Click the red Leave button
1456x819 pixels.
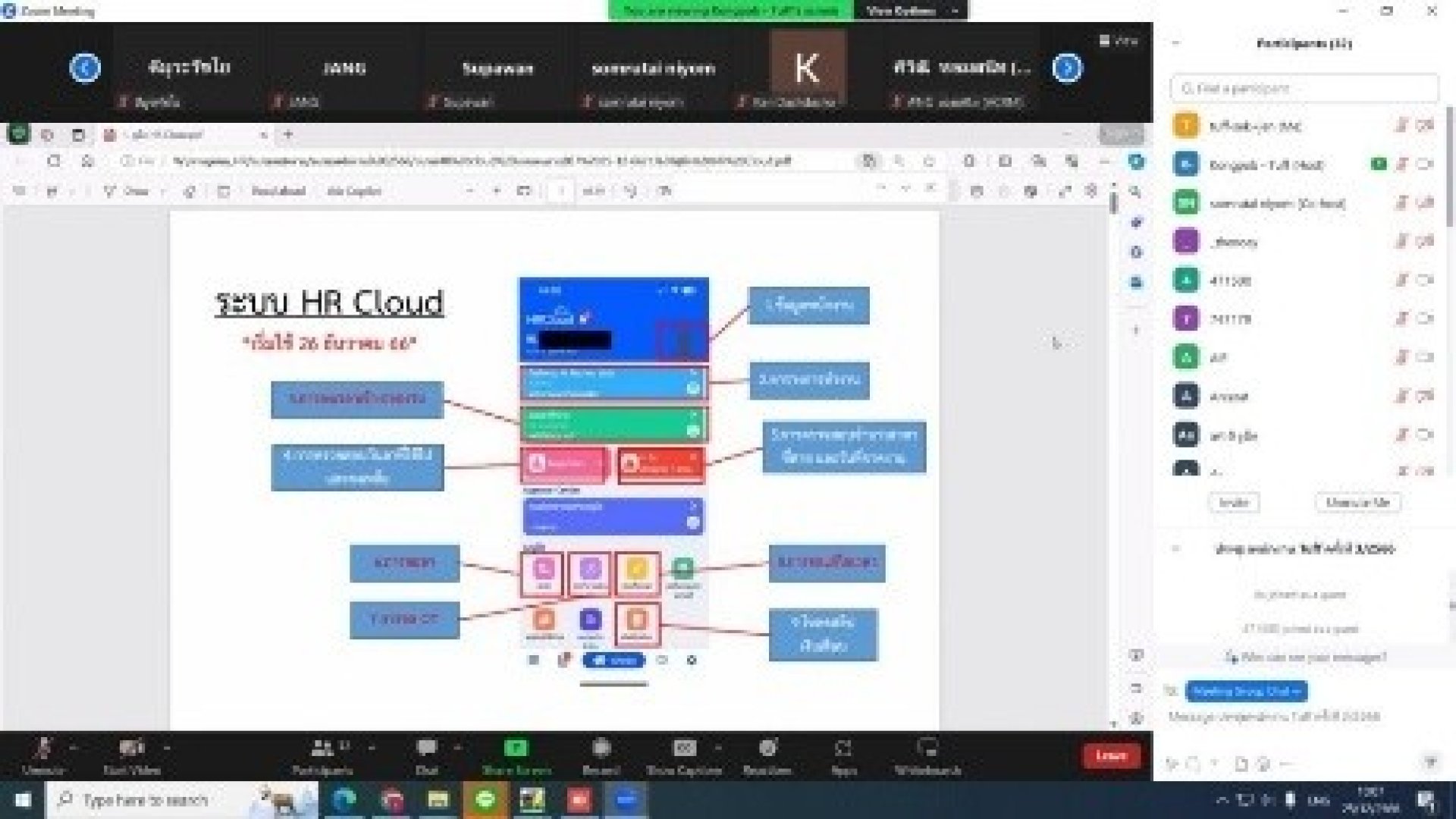pyautogui.click(x=1111, y=755)
